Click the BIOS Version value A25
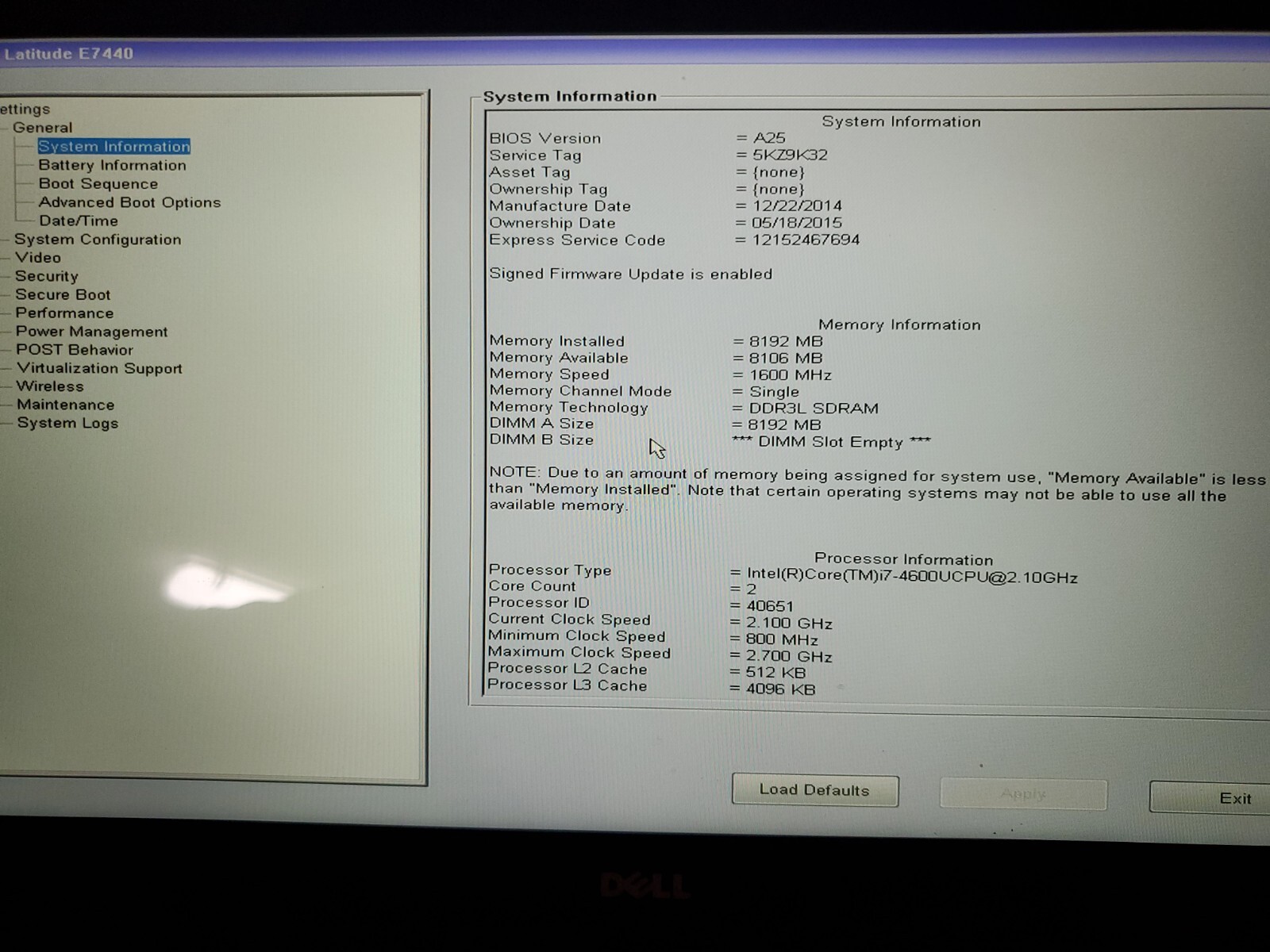1270x952 pixels. [x=769, y=138]
